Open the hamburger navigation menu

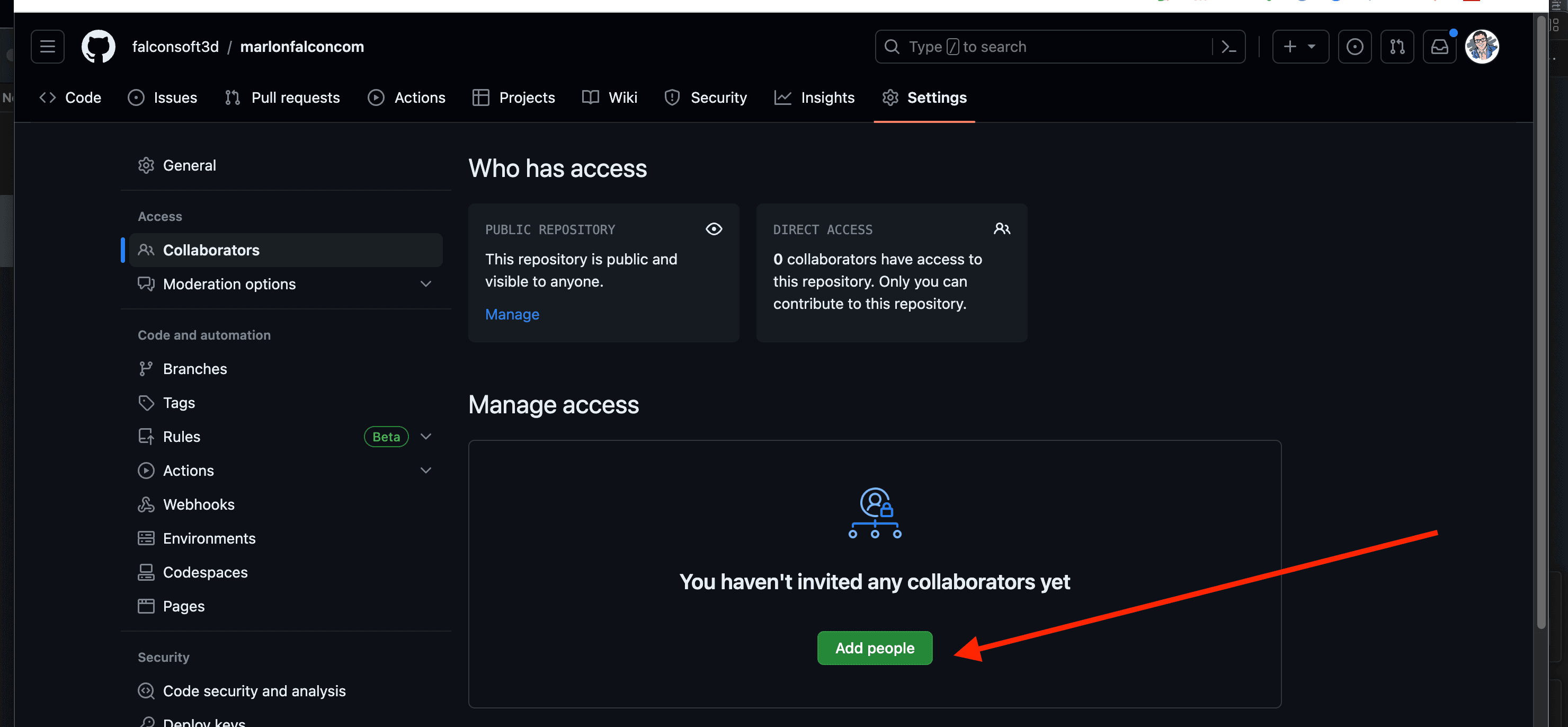[x=48, y=46]
